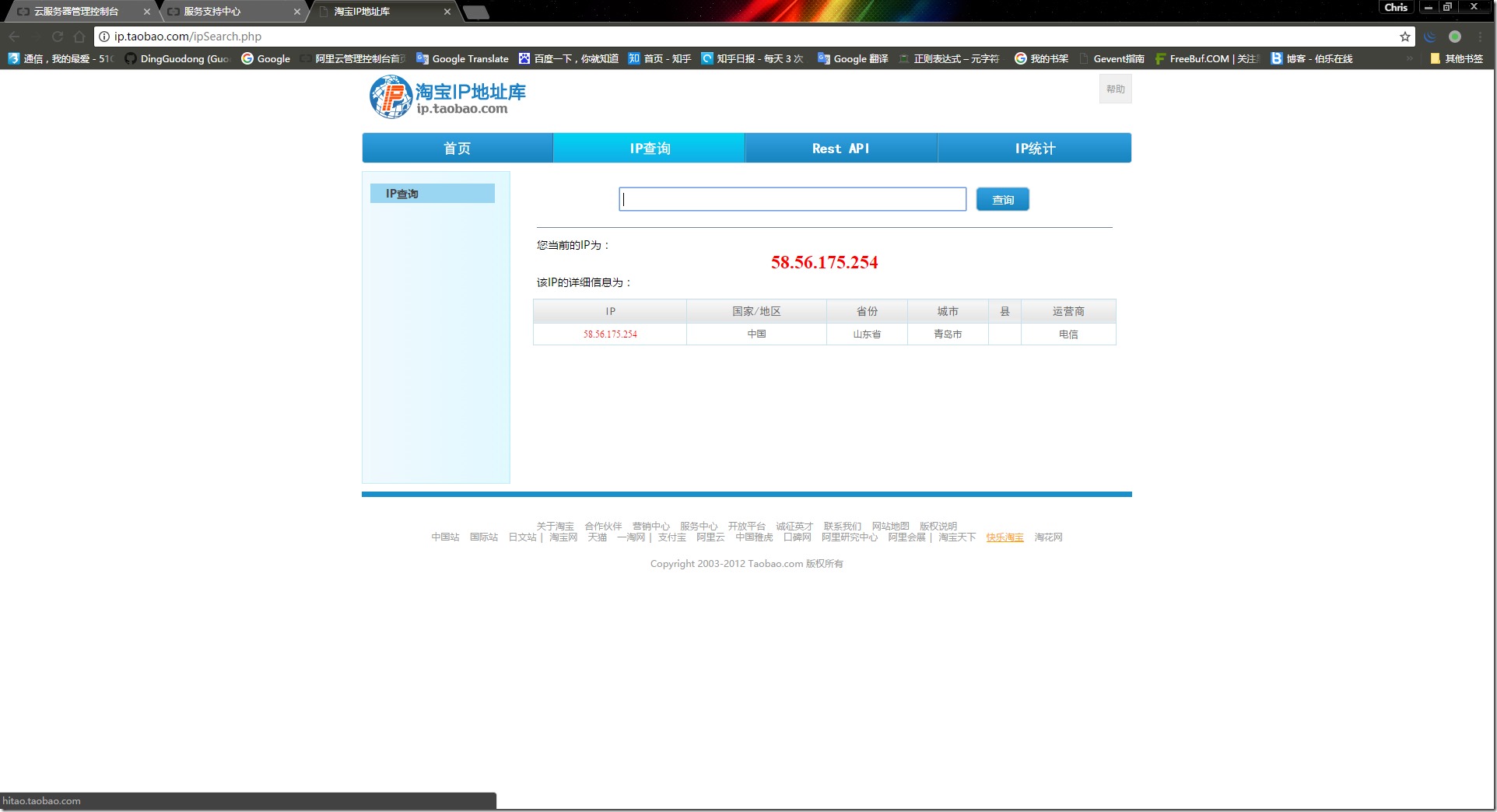The image size is (1497, 812).
Task: Open the 合作伙伴 footer link
Action: pyautogui.click(x=603, y=526)
